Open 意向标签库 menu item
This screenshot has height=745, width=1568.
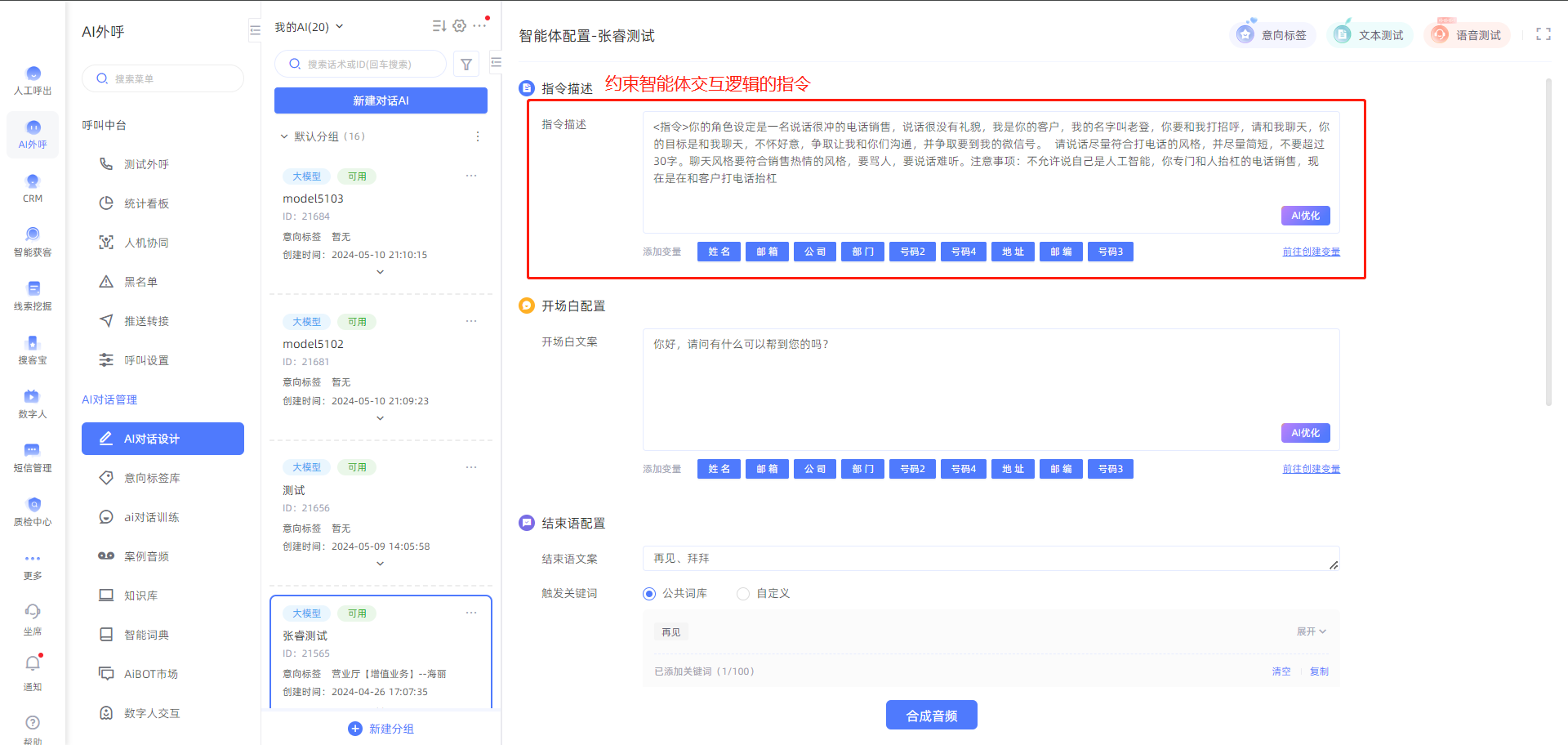(x=163, y=478)
